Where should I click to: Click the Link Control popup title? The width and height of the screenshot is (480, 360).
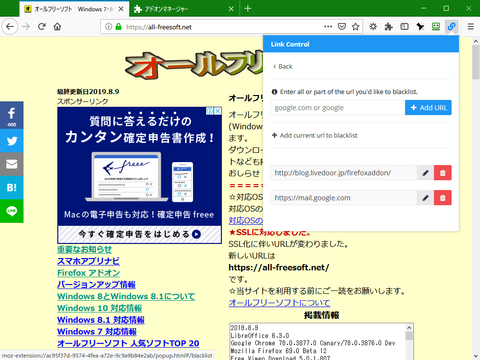(x=290, y=44)
